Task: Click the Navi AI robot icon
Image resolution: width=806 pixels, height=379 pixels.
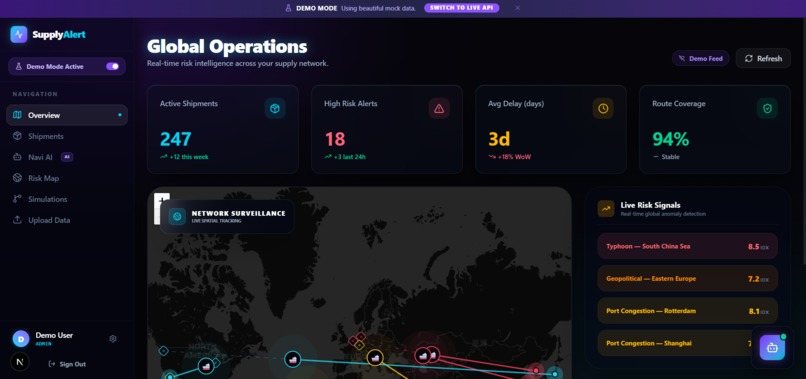Action: (x=17, y=157)
